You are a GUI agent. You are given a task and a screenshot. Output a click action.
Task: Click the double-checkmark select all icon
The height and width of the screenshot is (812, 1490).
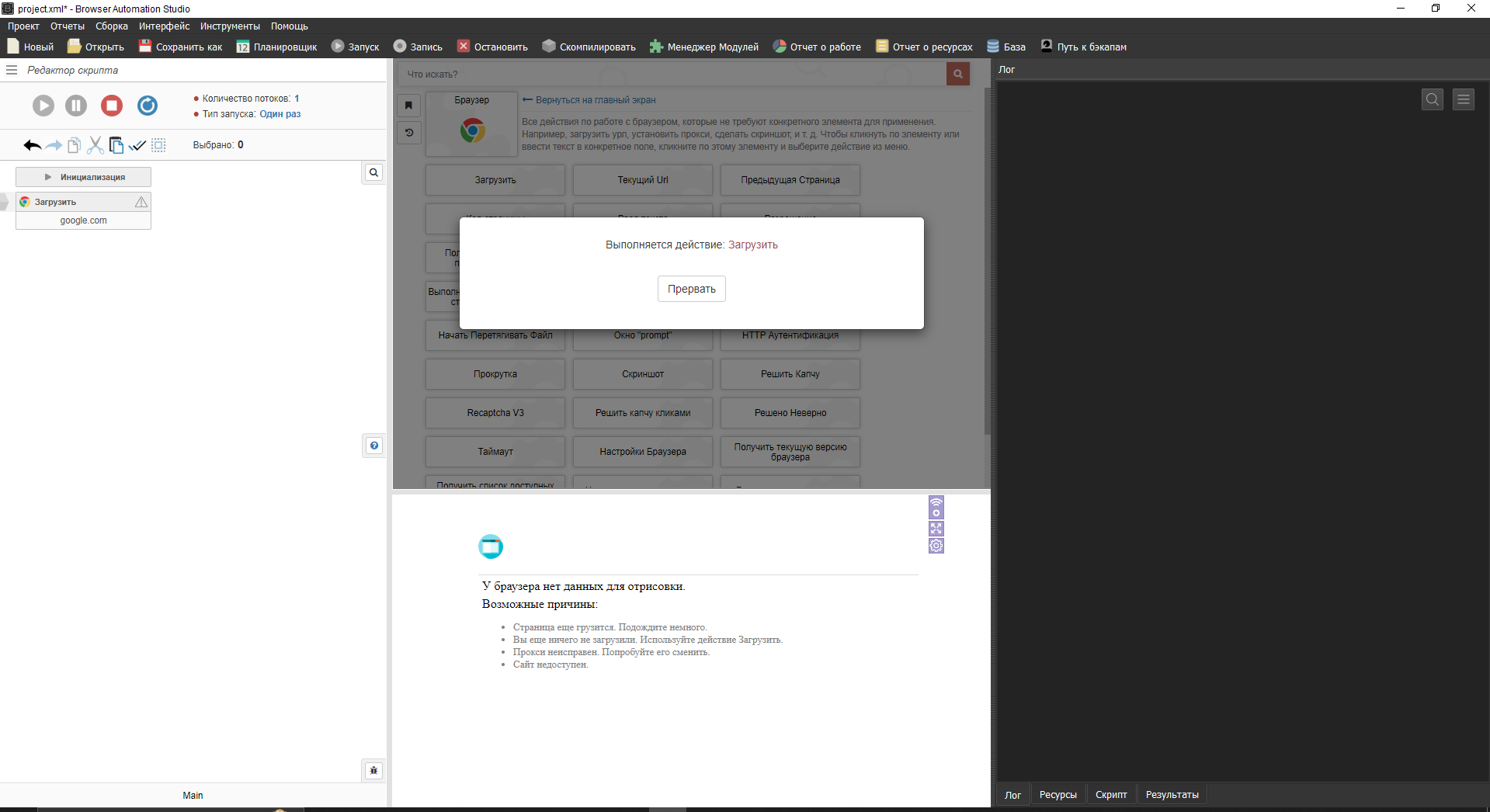[x=137, y=145]
